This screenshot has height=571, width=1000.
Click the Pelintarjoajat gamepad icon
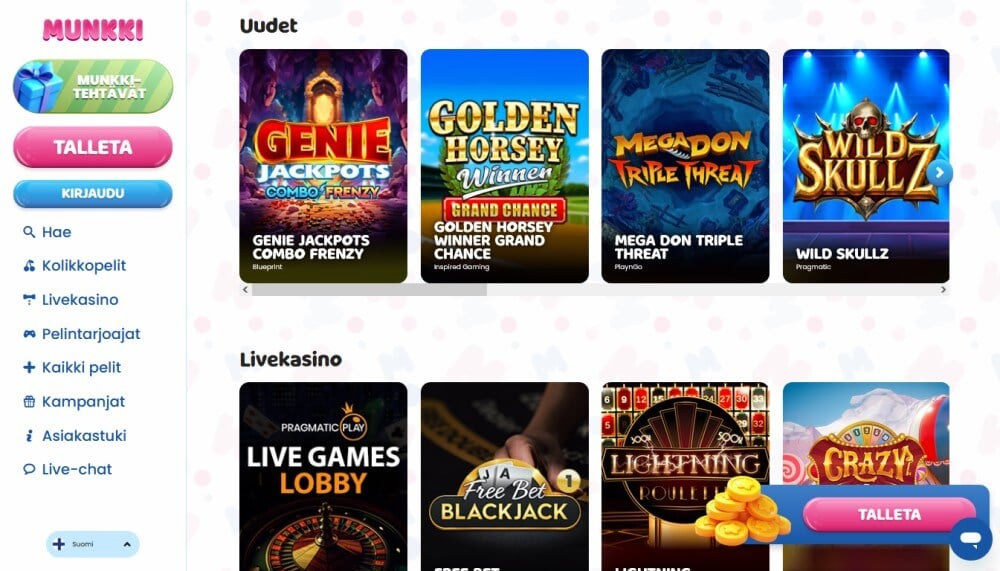[29, 334]
